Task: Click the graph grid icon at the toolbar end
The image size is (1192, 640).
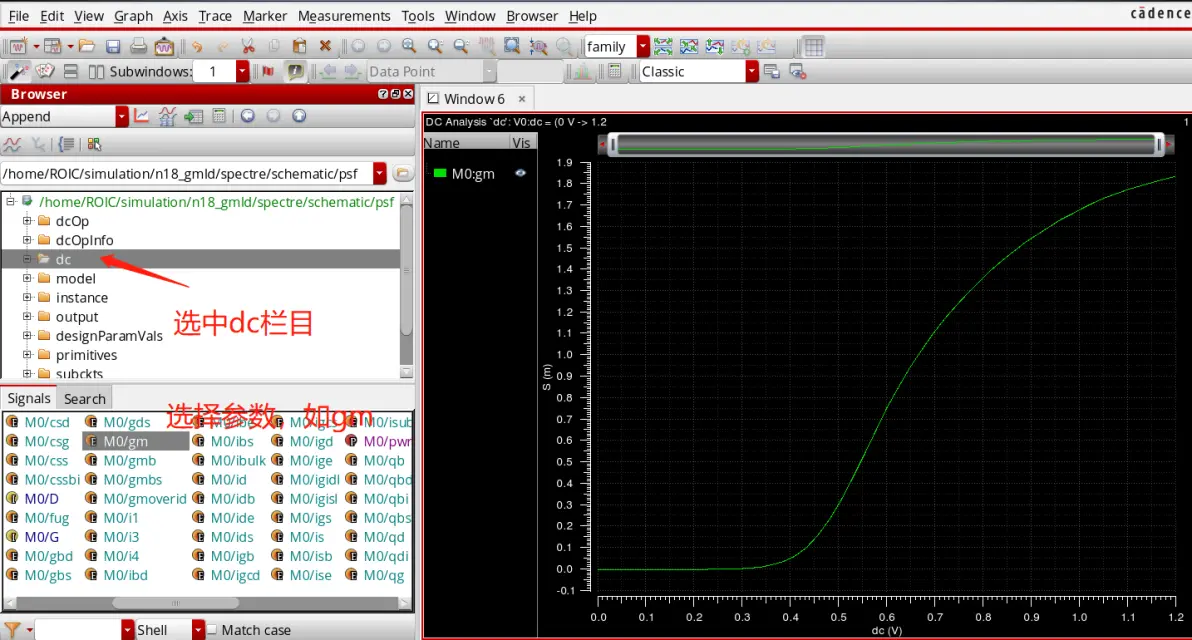Action: click(813, 46)
